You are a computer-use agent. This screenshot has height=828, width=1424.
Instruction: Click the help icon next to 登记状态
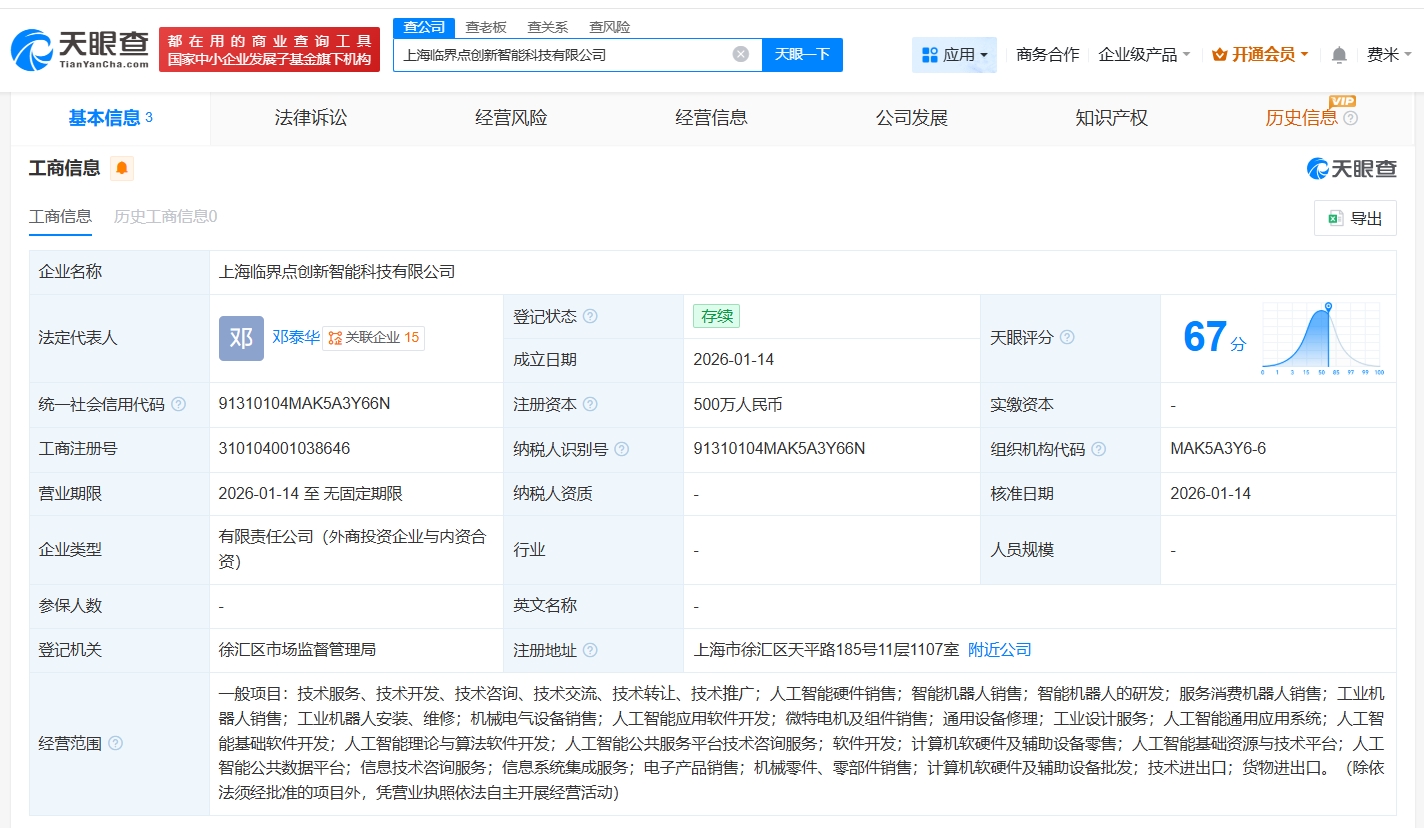(590, 317)
